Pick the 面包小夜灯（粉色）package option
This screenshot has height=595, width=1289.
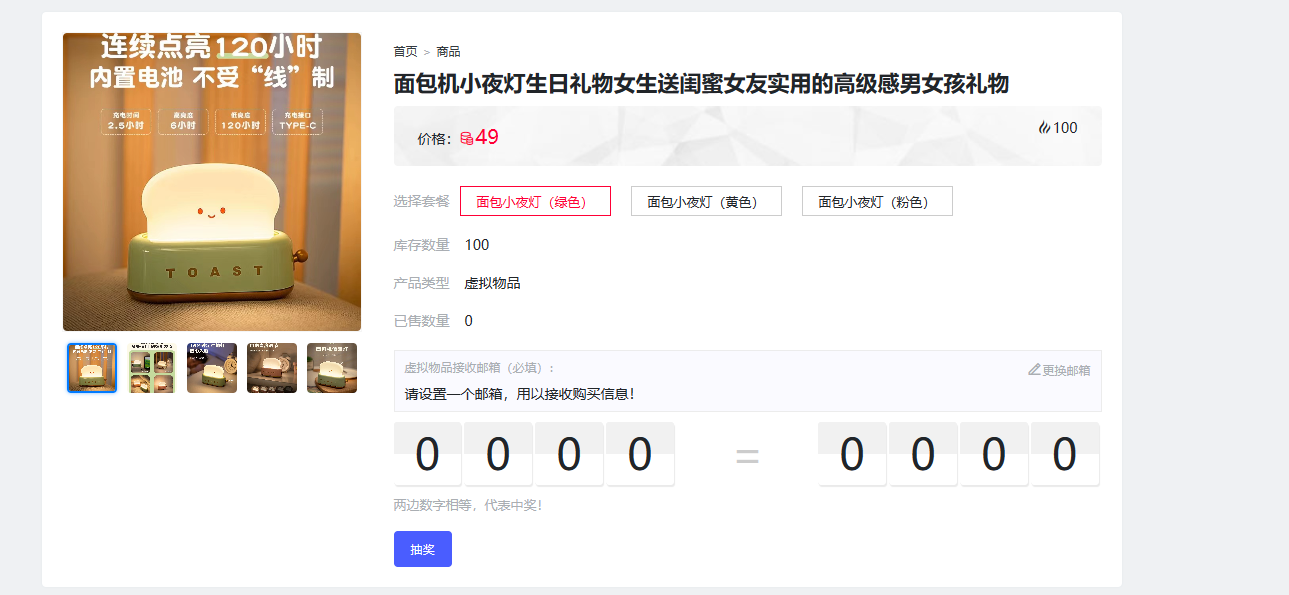(x=877, y=201)
